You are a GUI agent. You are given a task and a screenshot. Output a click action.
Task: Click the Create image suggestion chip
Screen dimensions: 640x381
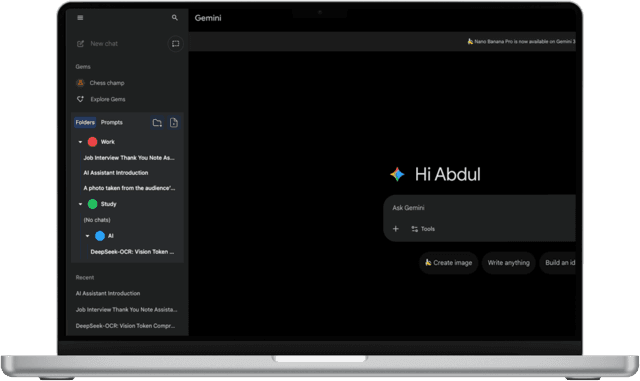pos(448,263)
